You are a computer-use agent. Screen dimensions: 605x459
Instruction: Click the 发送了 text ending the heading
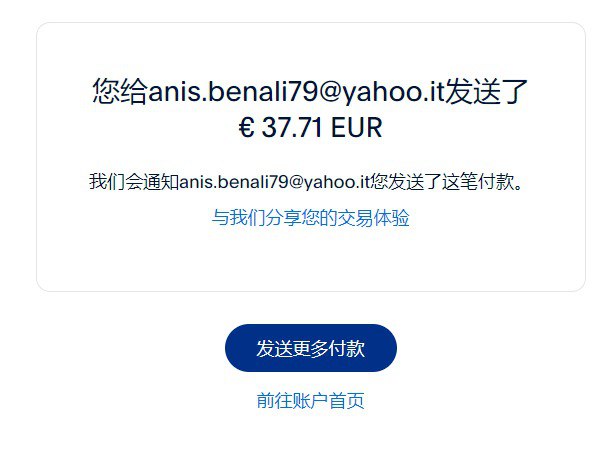[487, 91]
